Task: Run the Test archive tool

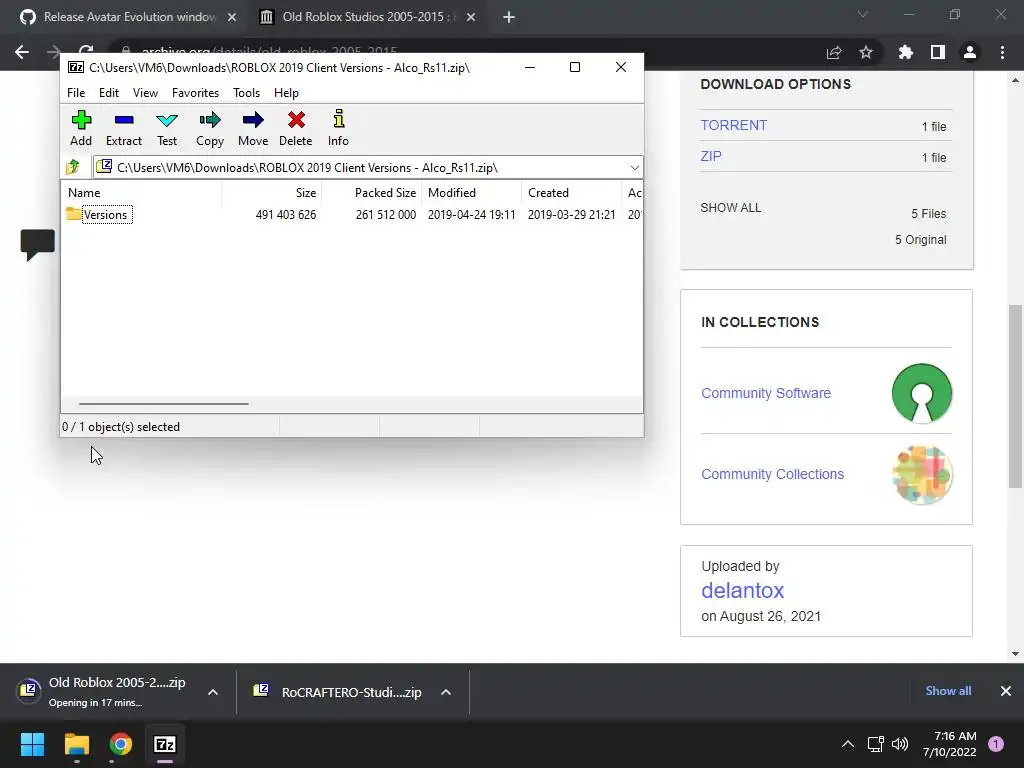Action: click(167, 128)
